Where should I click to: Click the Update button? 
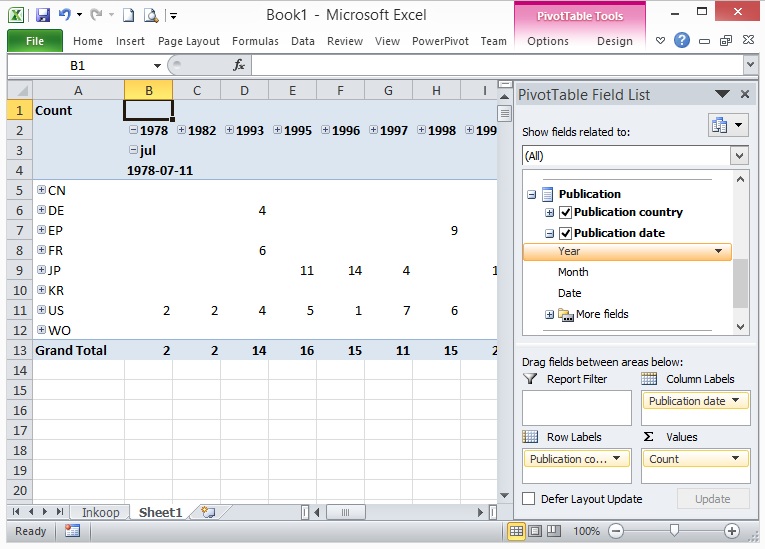pos(713,499)
